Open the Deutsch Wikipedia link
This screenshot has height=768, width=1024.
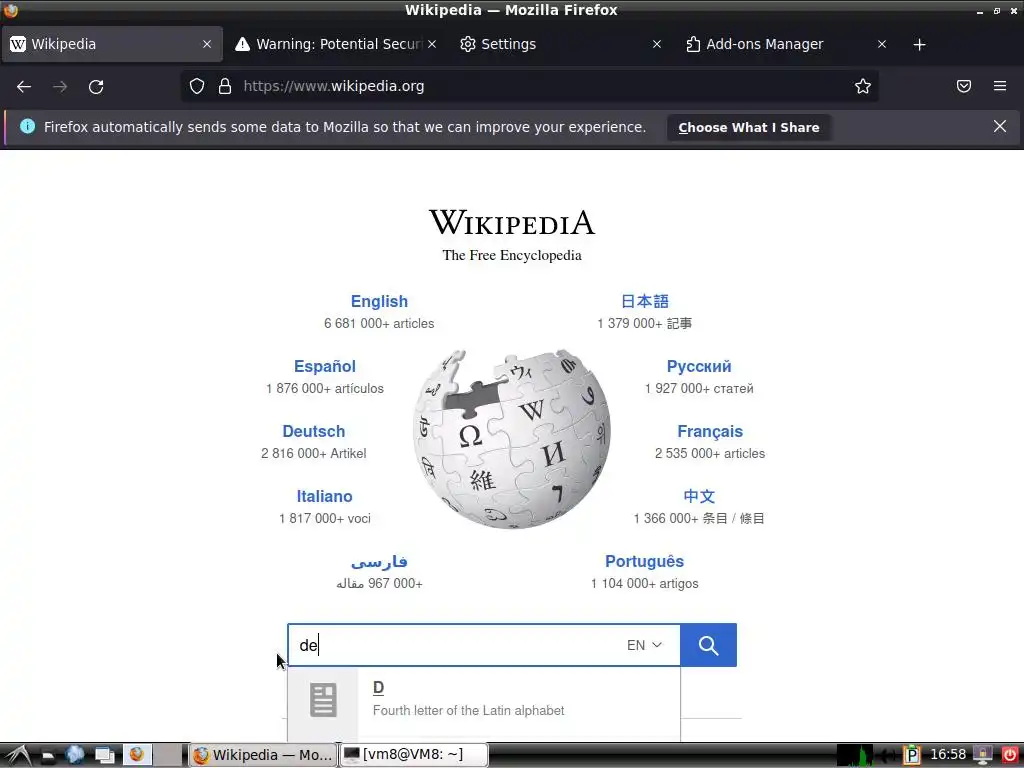(313, 431)
